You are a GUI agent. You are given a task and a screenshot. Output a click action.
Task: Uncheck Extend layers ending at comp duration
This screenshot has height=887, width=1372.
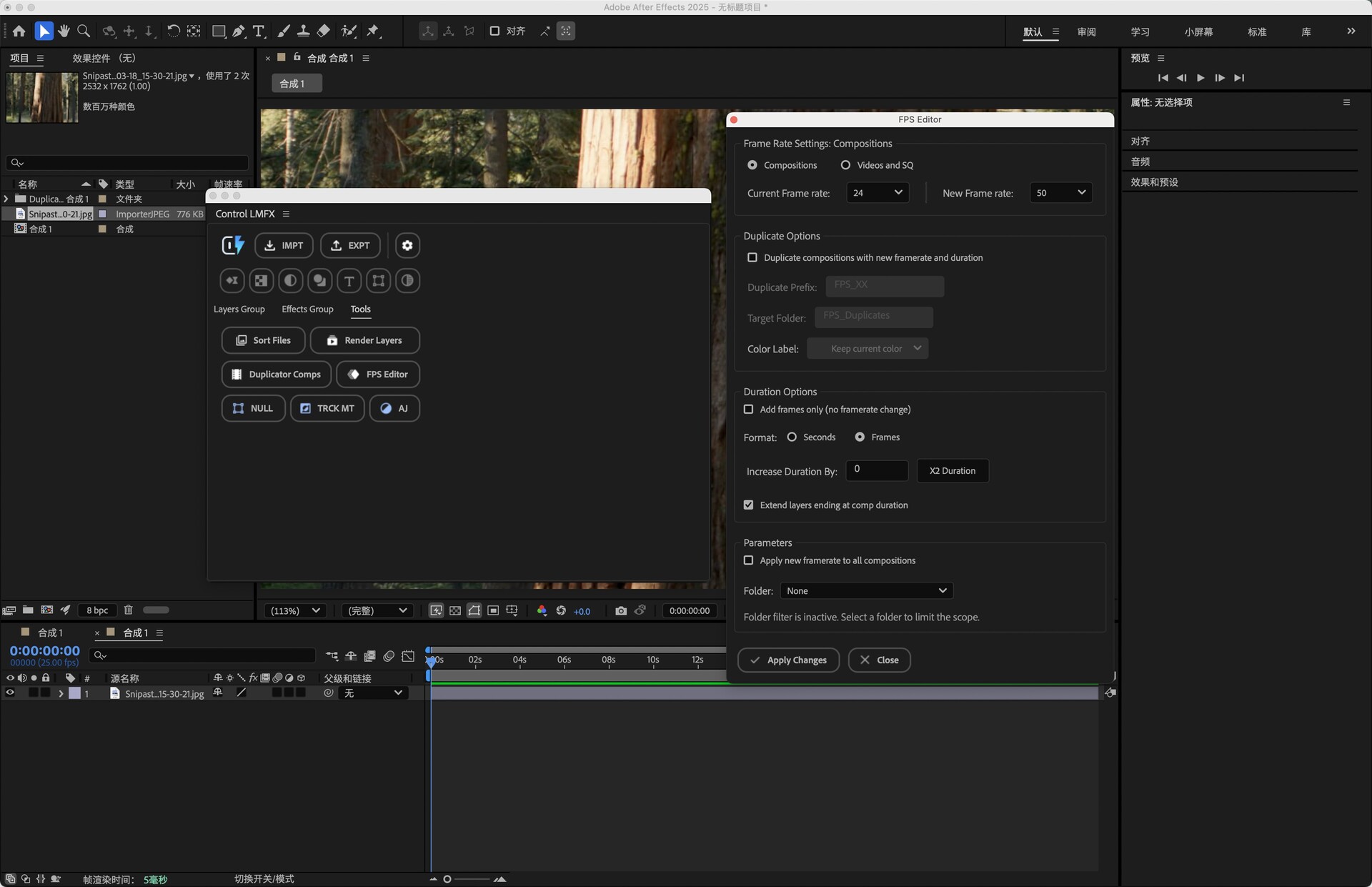point(748,505)
